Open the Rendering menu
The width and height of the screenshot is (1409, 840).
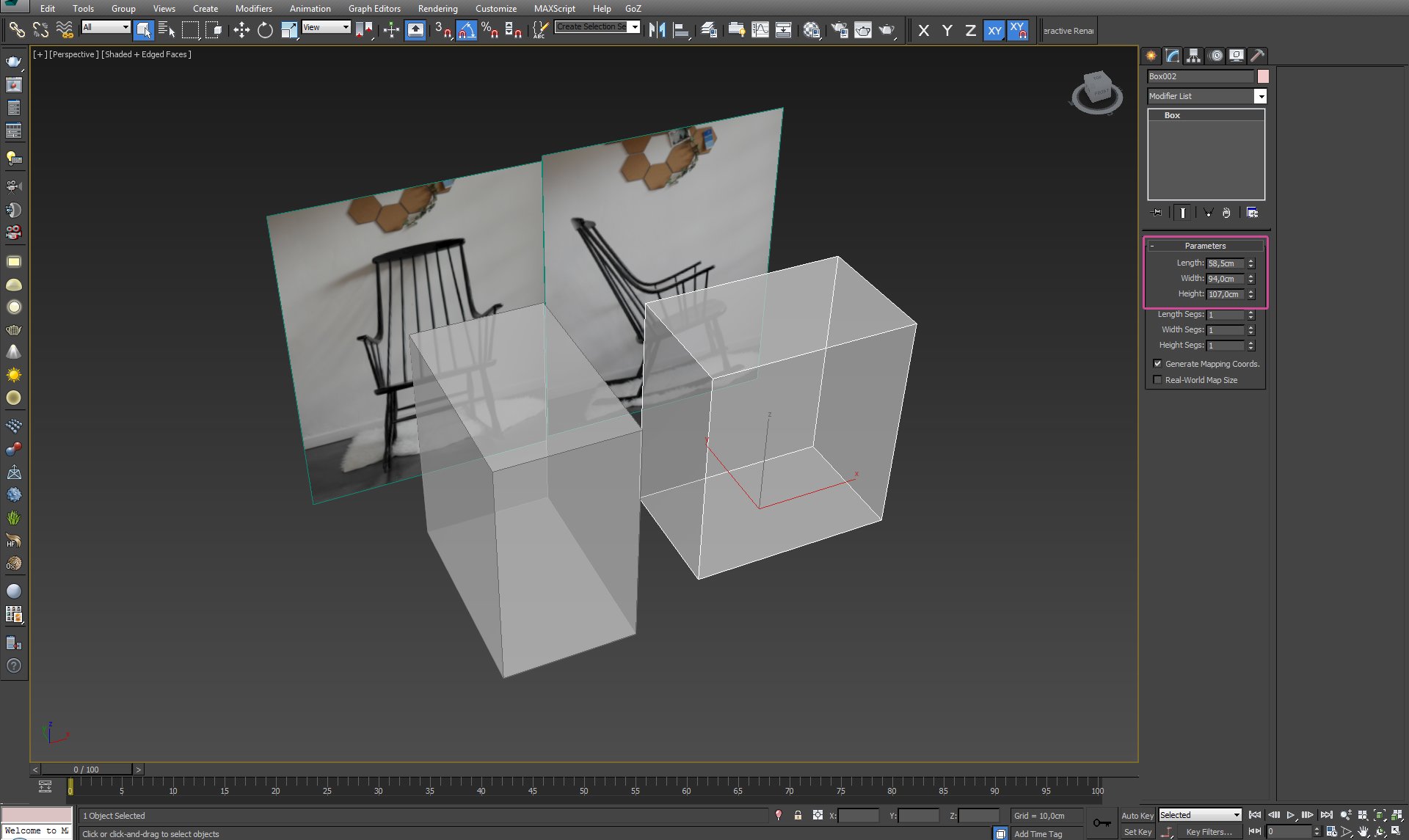point(437,9)
